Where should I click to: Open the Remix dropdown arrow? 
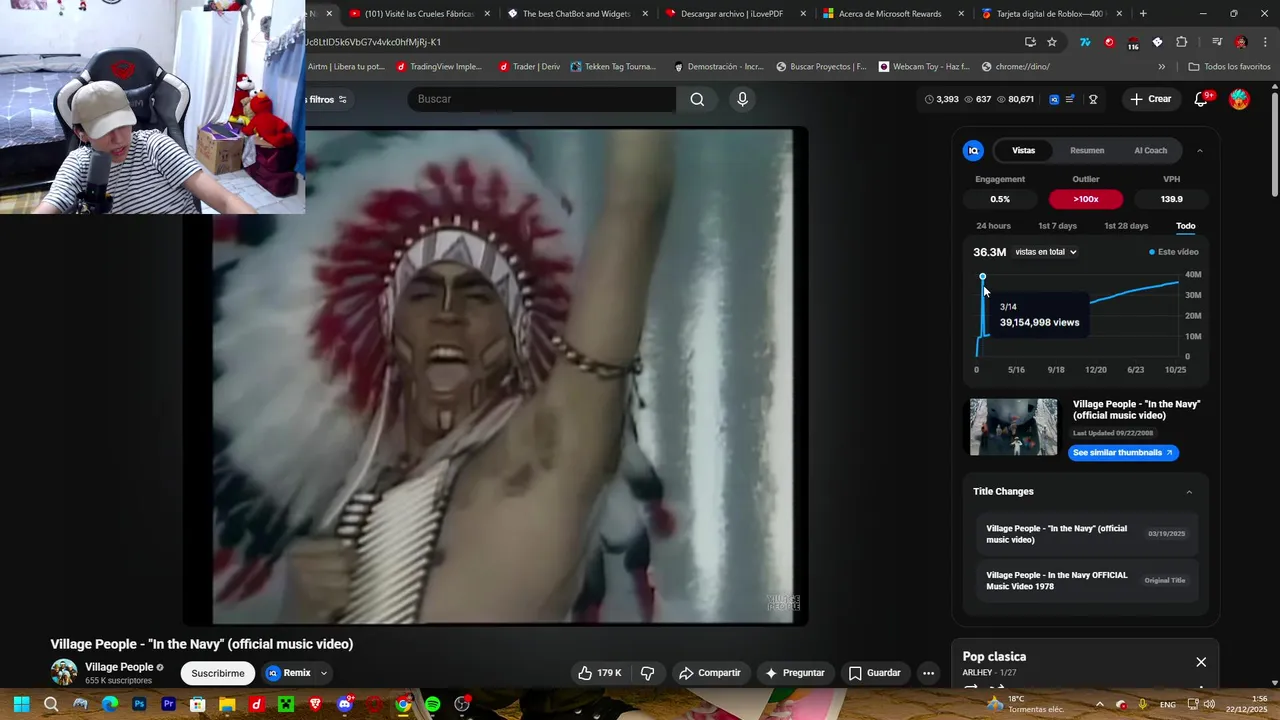coord(323,673)
